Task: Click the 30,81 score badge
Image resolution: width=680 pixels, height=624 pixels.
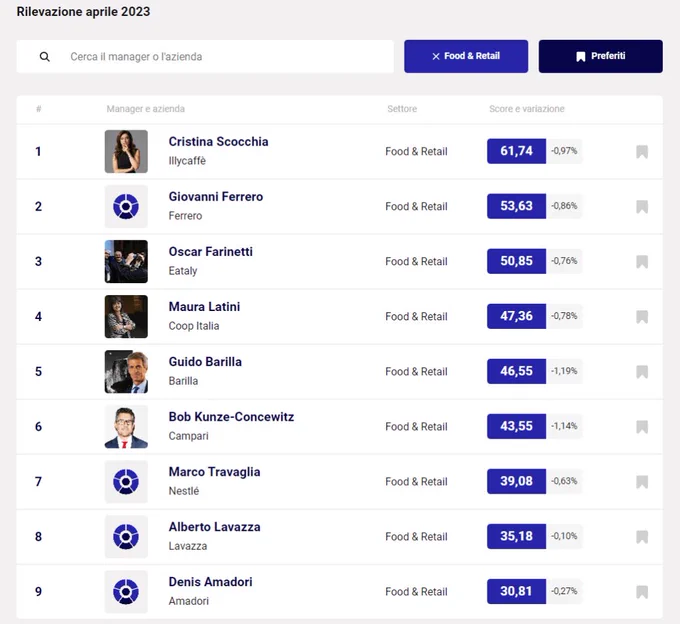Action: (x=516, y=591)
